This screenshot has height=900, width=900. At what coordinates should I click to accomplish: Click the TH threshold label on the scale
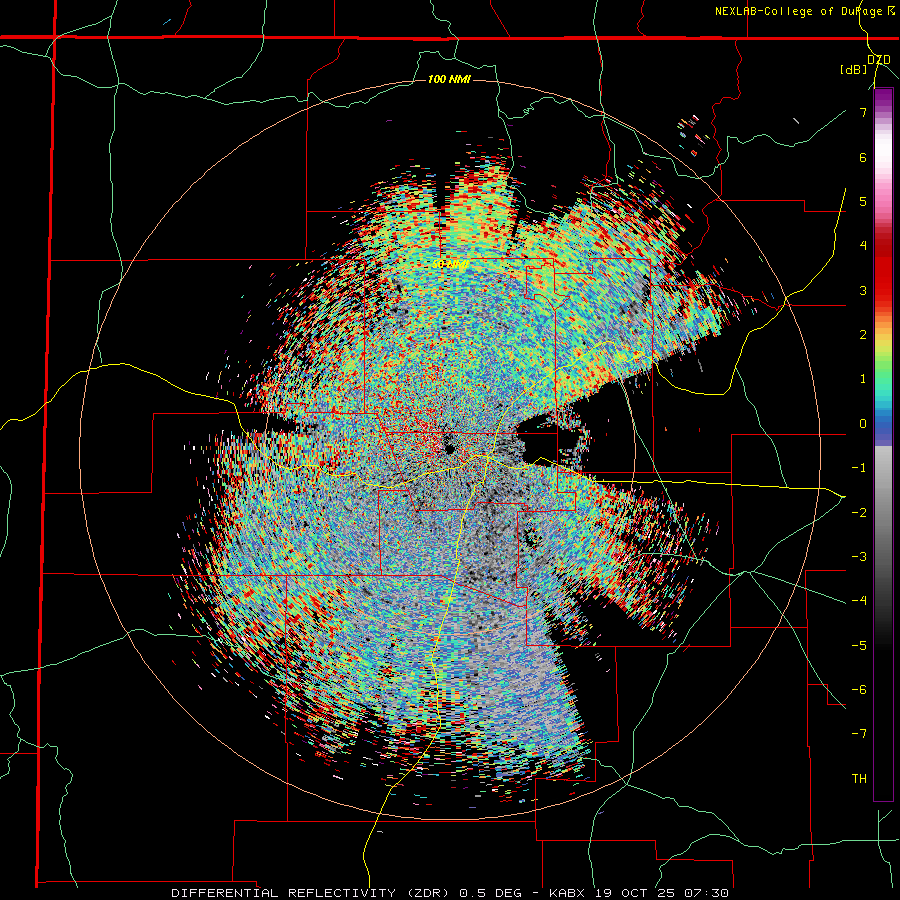(859, 779)
